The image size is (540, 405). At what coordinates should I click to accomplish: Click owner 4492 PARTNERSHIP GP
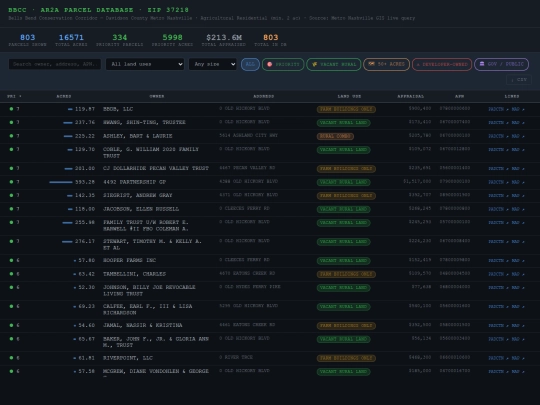click(x=134, y=182)
